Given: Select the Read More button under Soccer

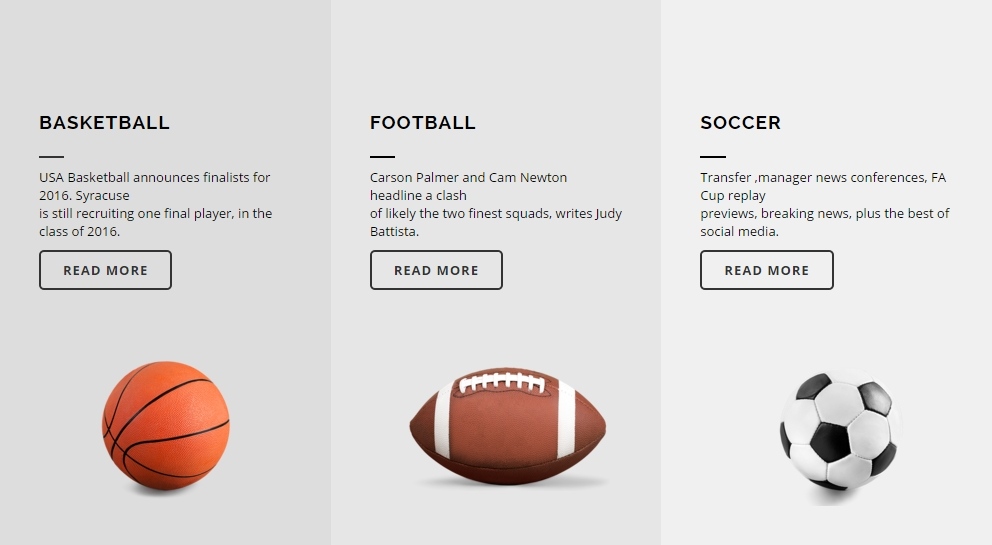Looking at the screenshot, I should pyautogui.click(x=766, y=270).
